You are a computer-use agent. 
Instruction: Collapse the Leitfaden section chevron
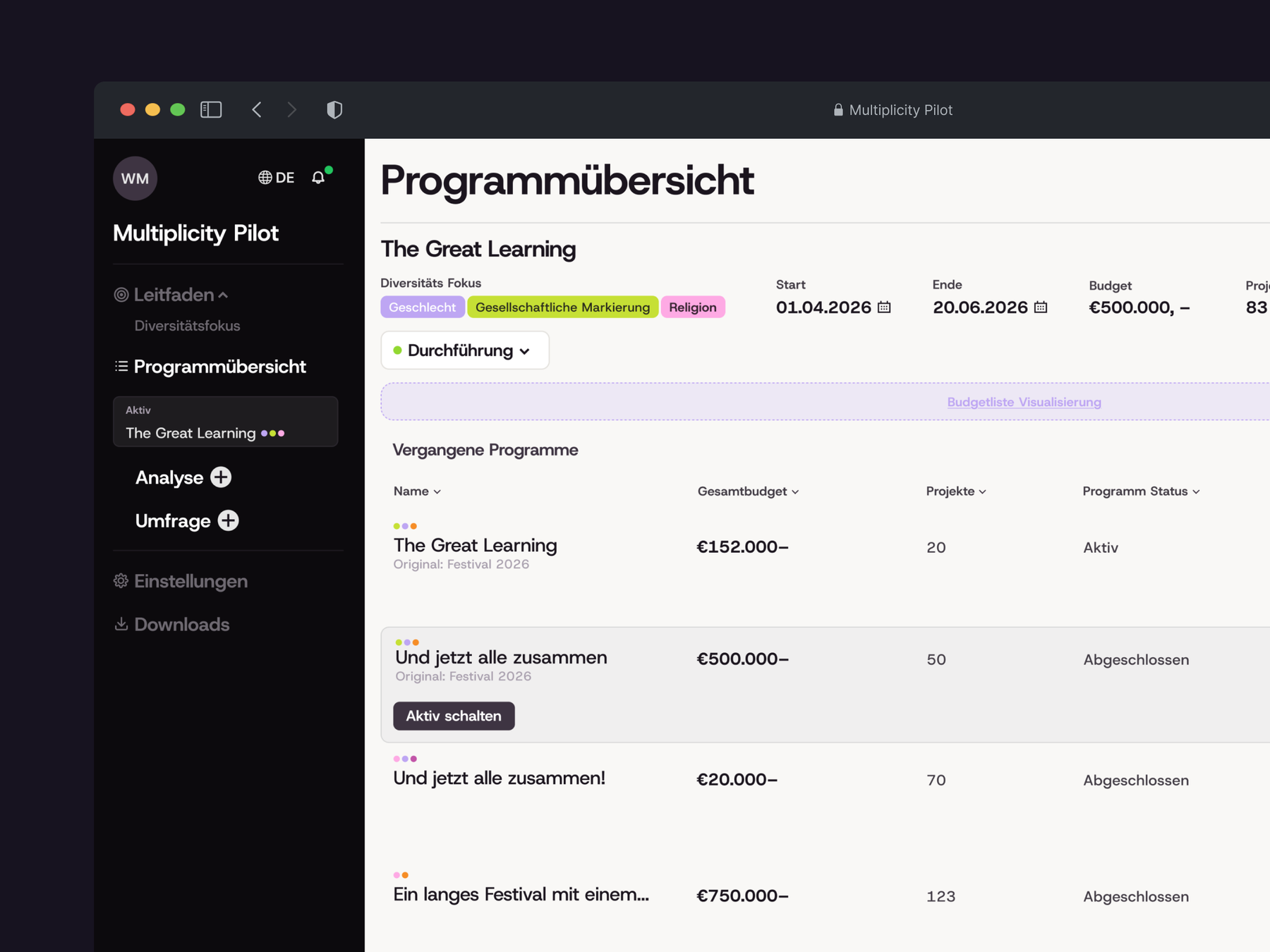(x=223, y=295)
